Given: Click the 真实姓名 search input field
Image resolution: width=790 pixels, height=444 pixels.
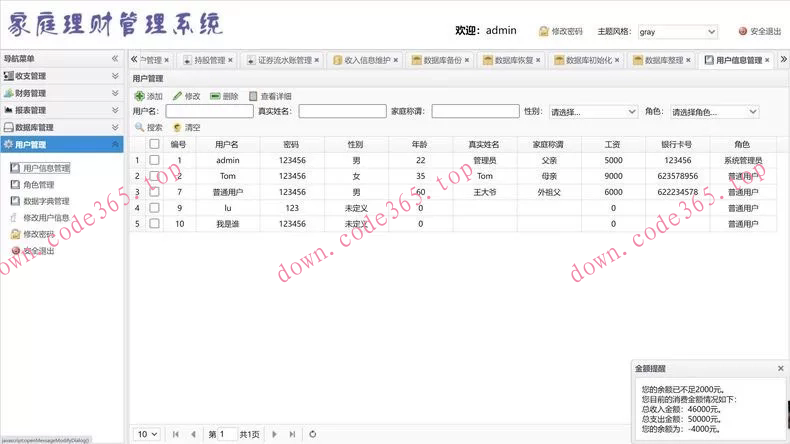Looking at the screenshot, I should point(343,111).
